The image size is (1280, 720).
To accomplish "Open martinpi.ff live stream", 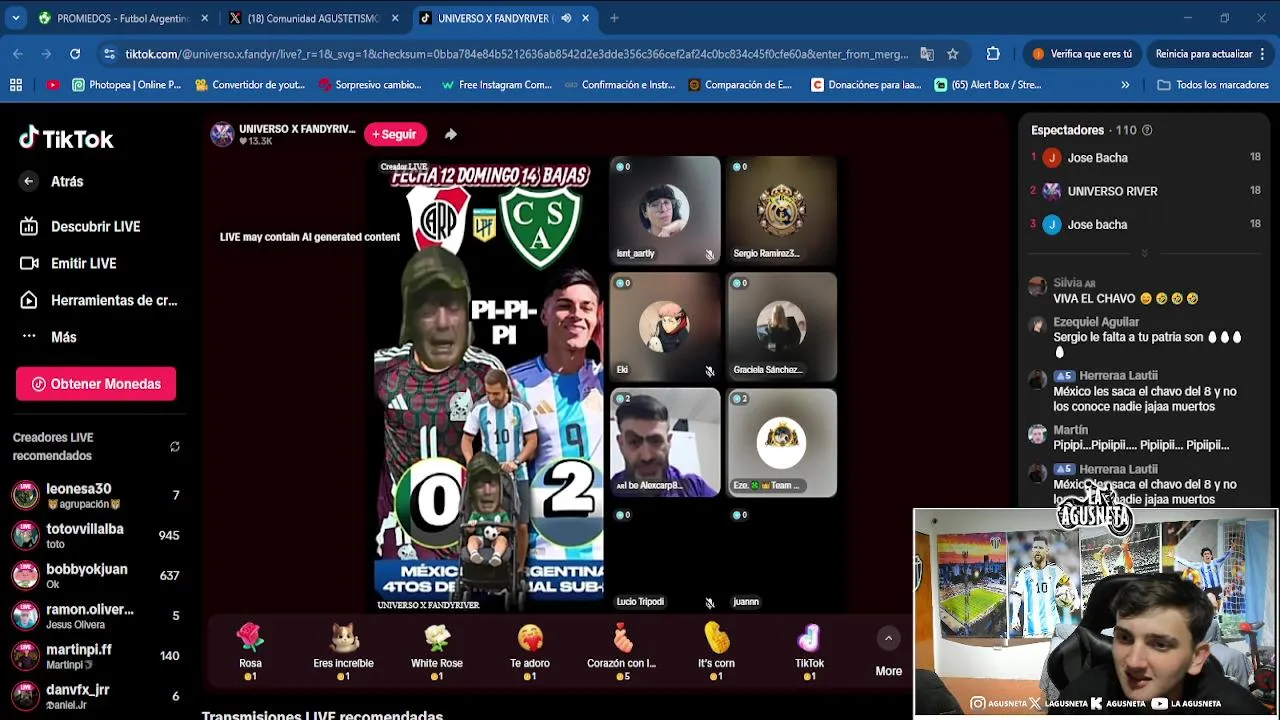I will click(x=96, y=656).
